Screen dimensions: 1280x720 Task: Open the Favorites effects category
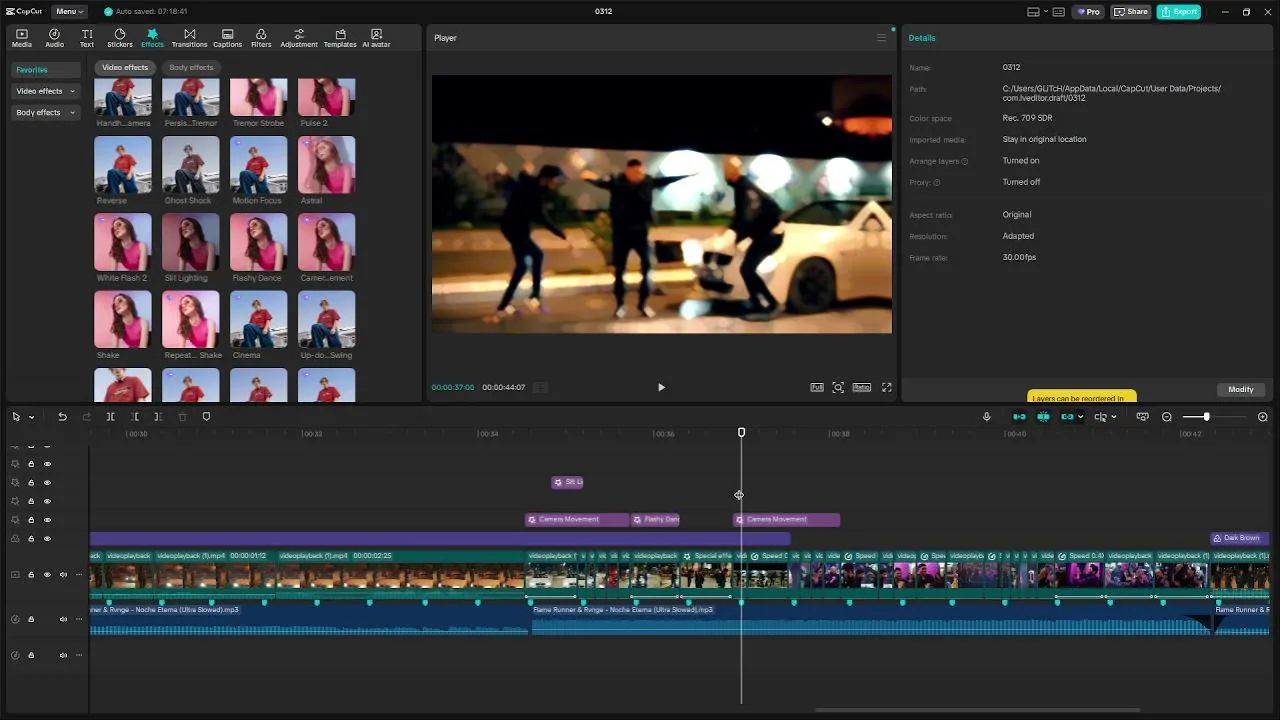tap(45, 70)
